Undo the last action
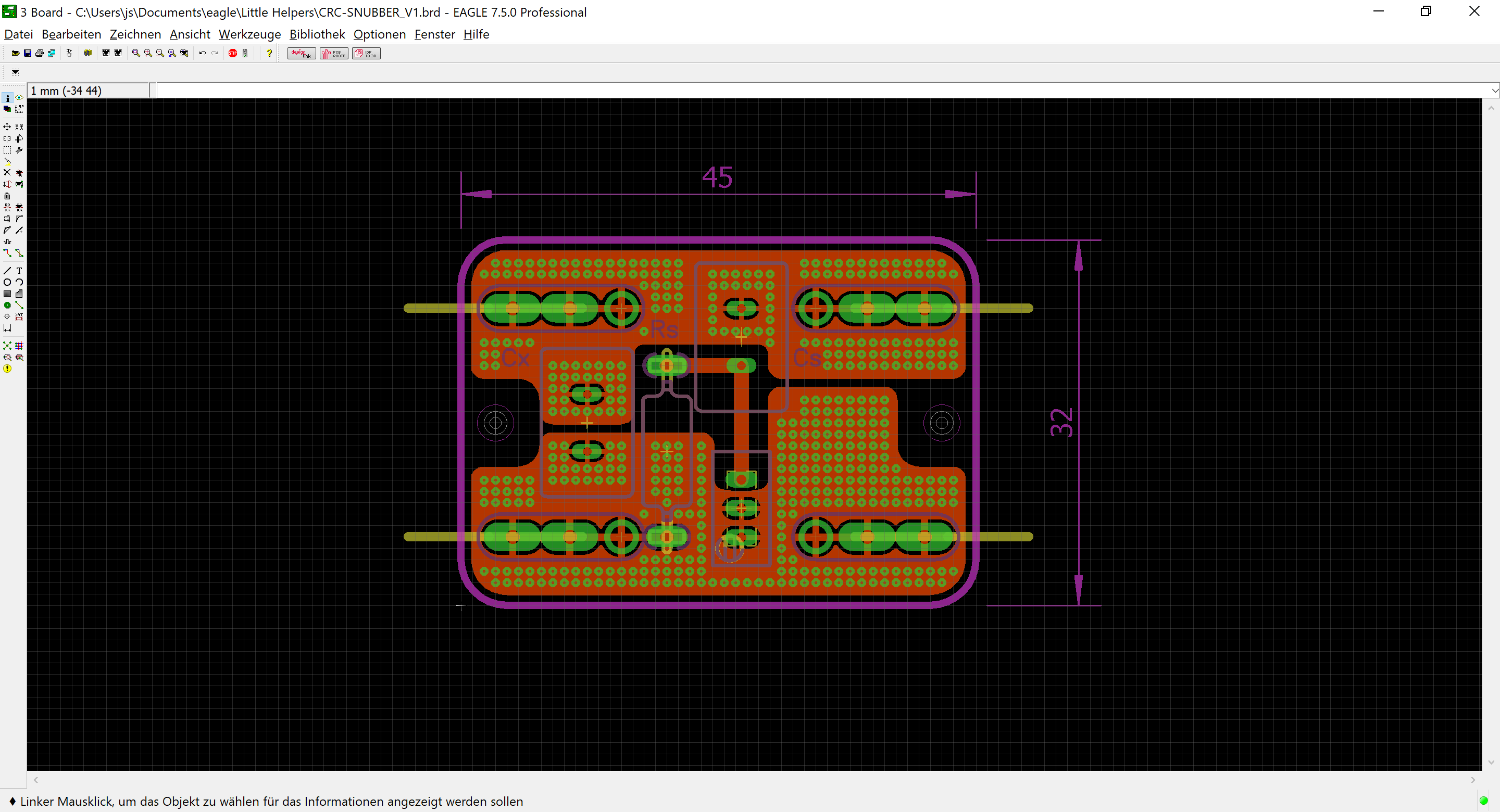 pyautogui.click(x=202, y=53)
